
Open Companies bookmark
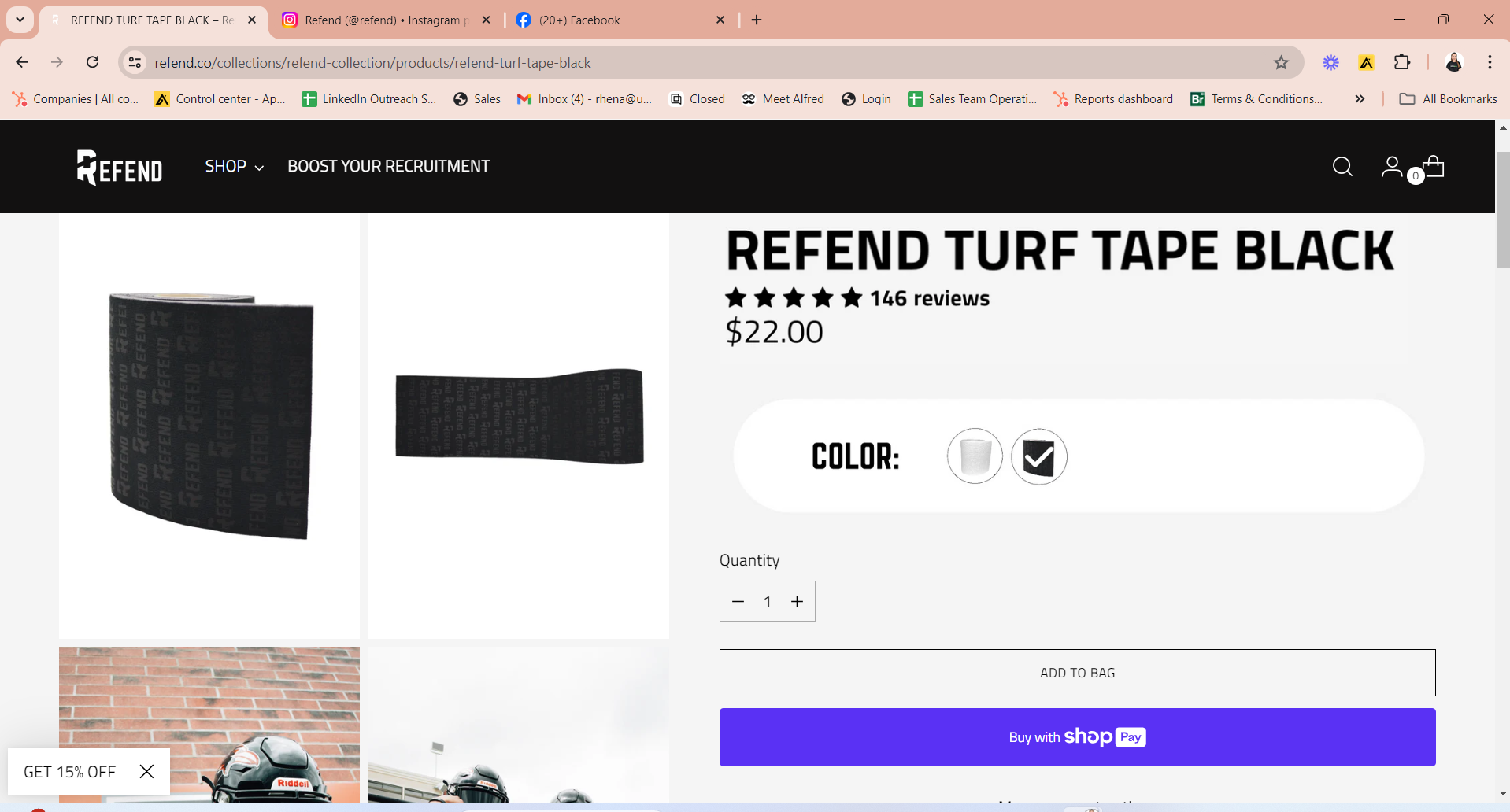(x=76, y=99)
